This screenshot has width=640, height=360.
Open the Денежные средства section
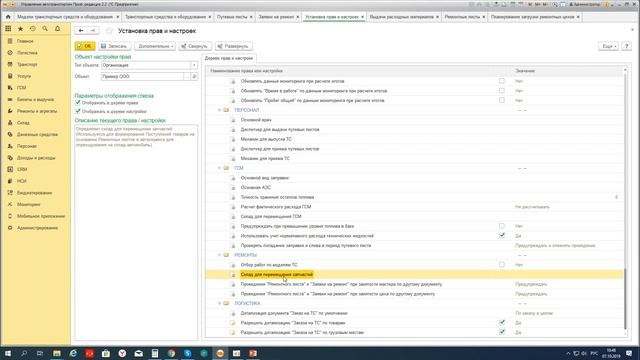[x=37, y=134]
